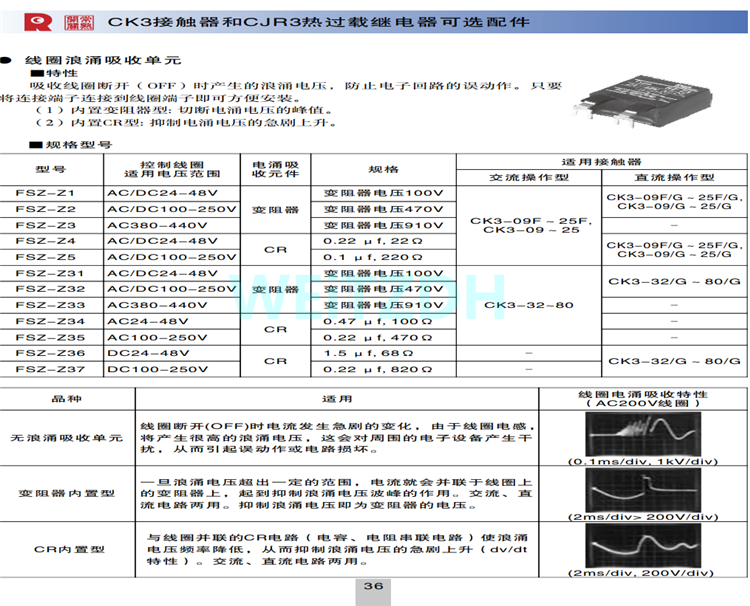Click the 适用接触器 header cell
This screenshot has height=606, width=750.
601,162
